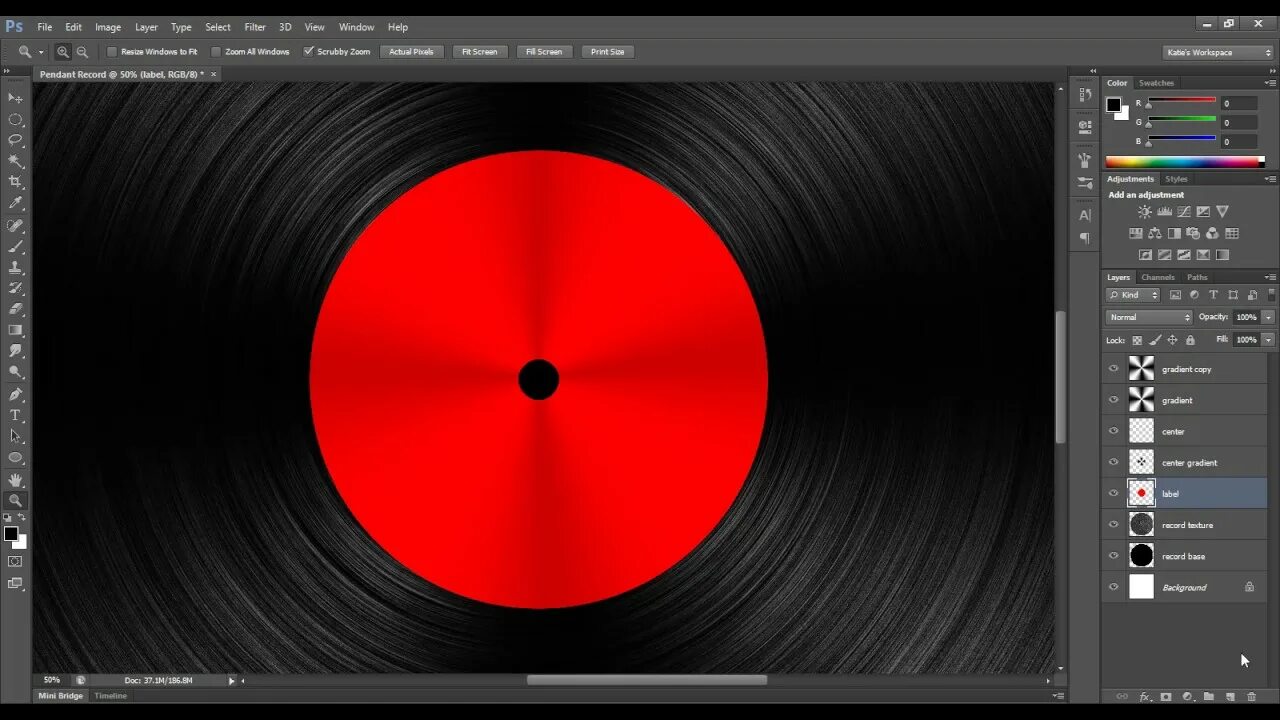Screen dimensions: 1280x720
Task: Hide the gradient copy layer
Action: click(1113, 369)
